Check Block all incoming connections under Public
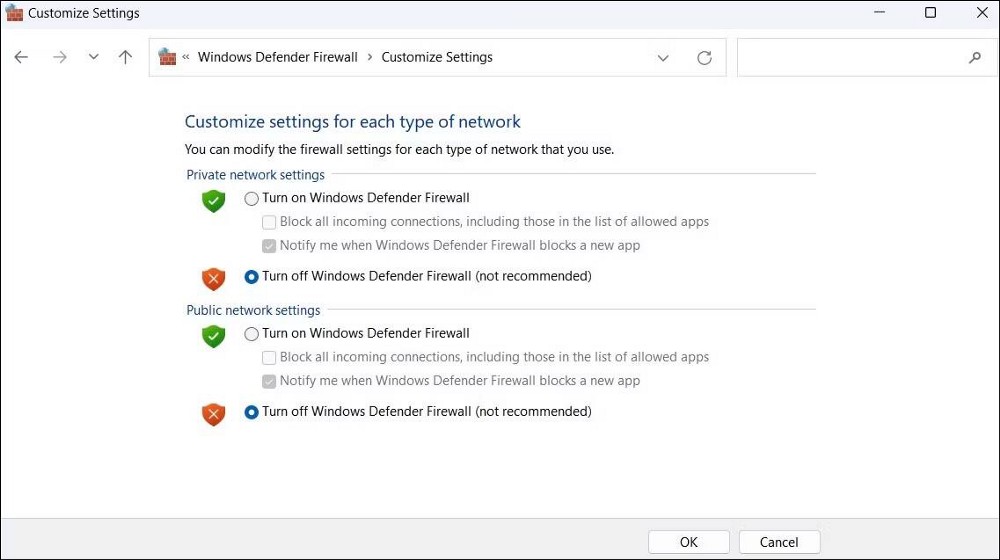 pyautogui.click(x=269, y=357)
